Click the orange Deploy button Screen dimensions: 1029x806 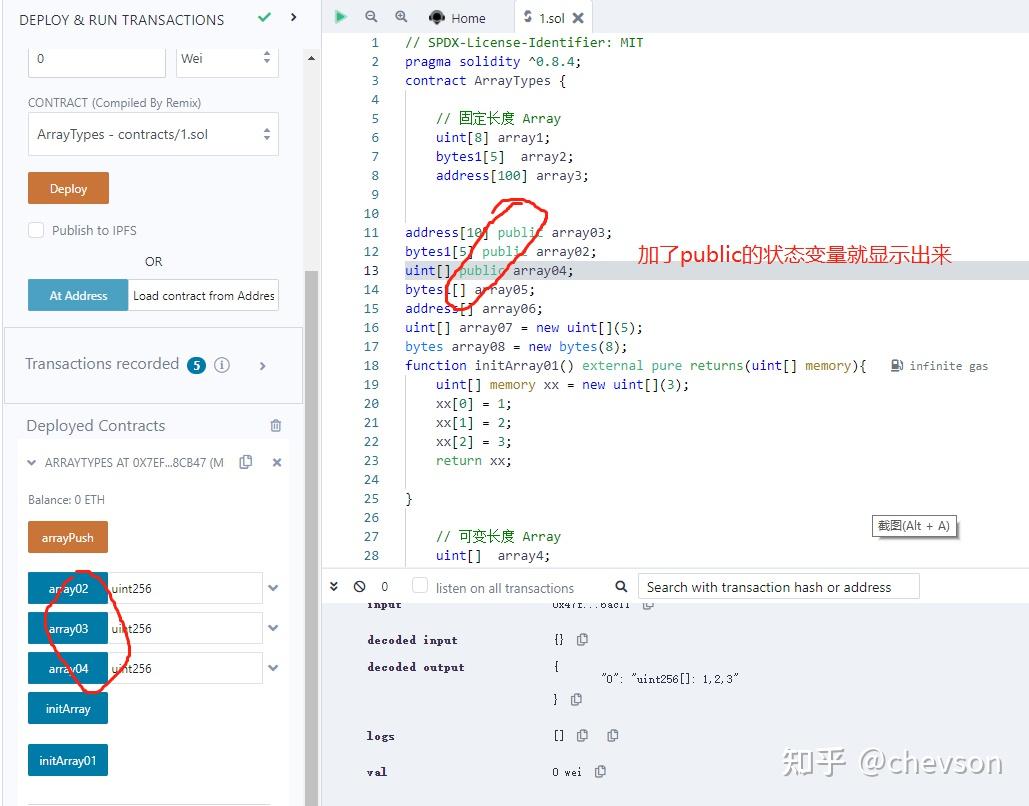[x=68, y=188]
